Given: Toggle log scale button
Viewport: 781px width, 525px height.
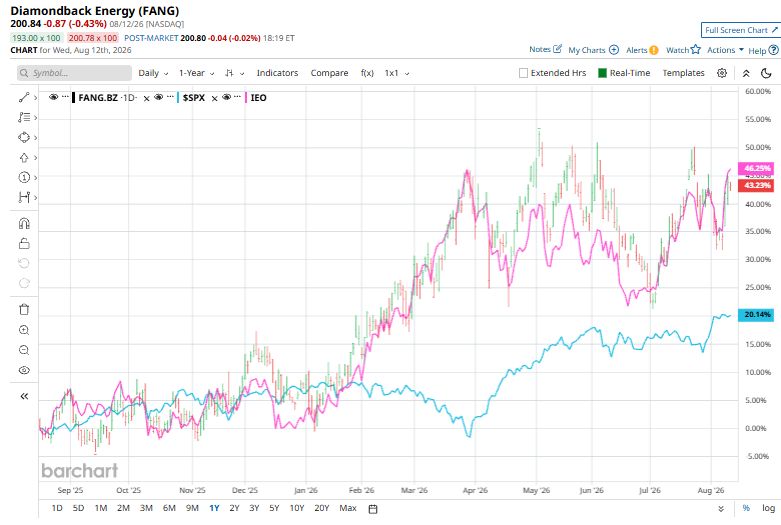Looking at the screenshot, I should point(768,508).
